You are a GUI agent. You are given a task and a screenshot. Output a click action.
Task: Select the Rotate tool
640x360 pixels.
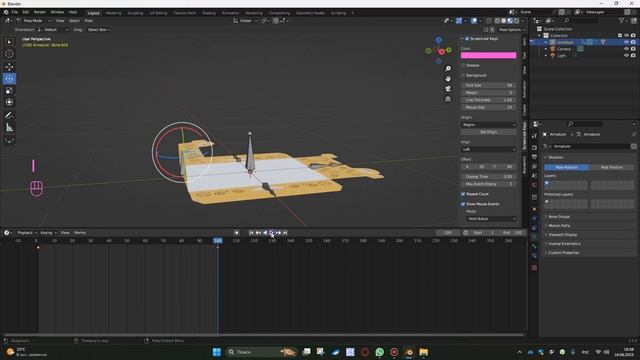[x=9, y=78]
